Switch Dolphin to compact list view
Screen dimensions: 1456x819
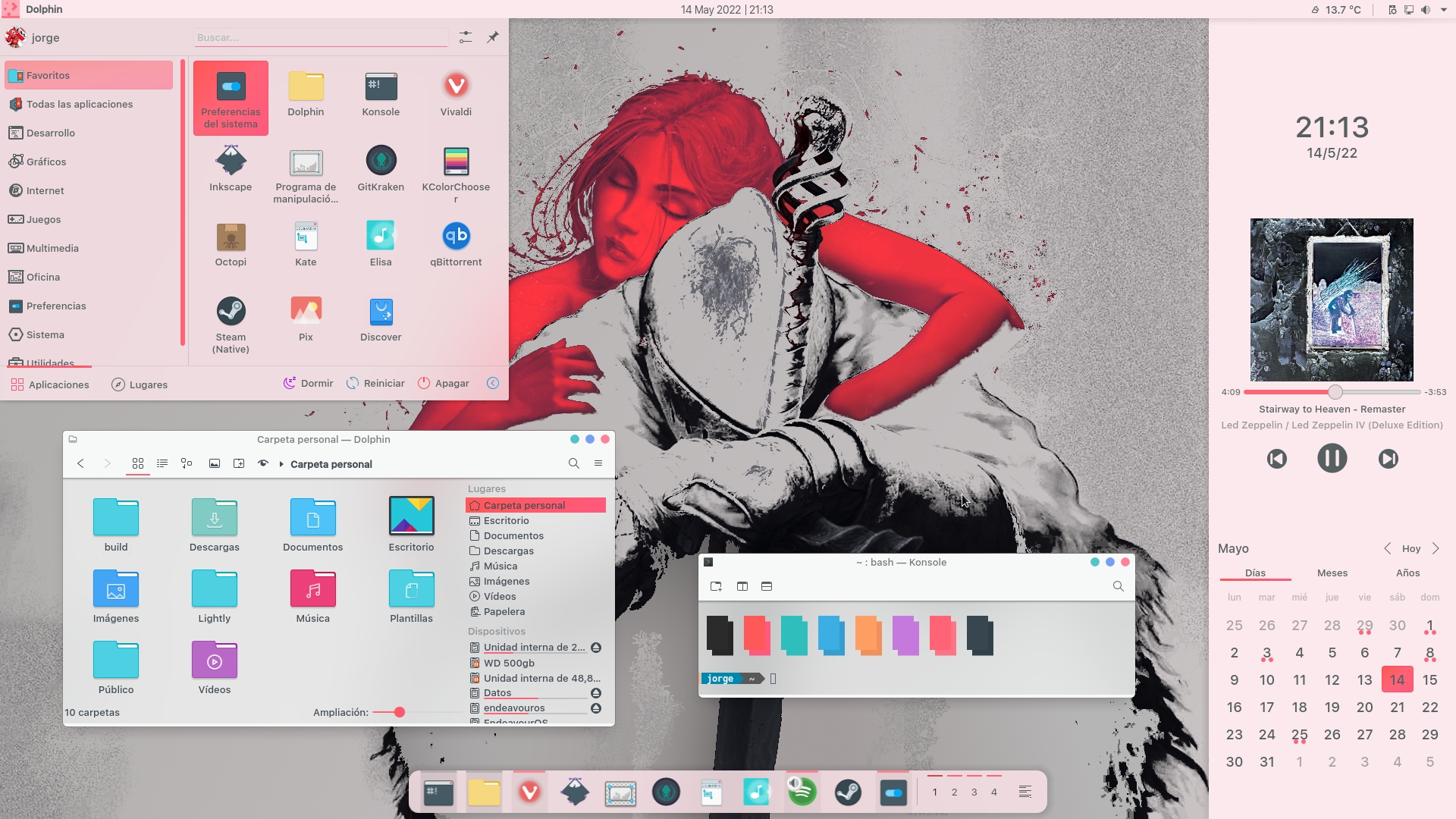pyautogui.click(x=162, y=463)
